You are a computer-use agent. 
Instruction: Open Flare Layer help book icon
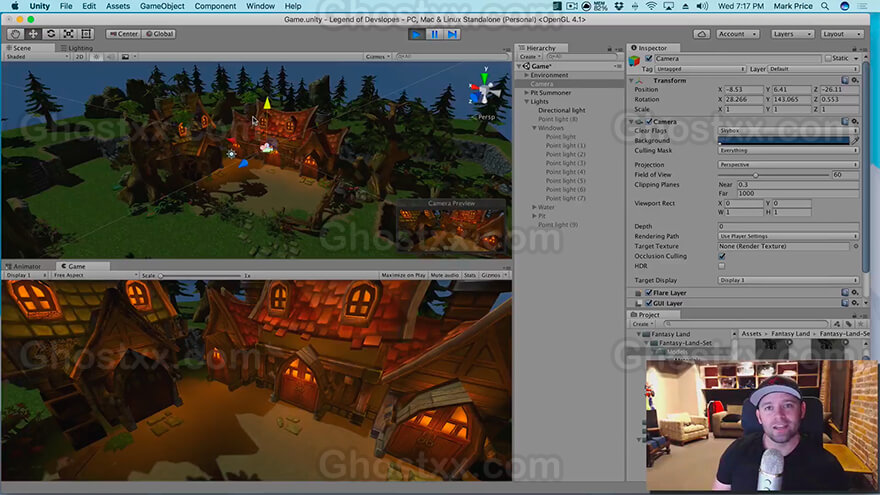(845, 292)
